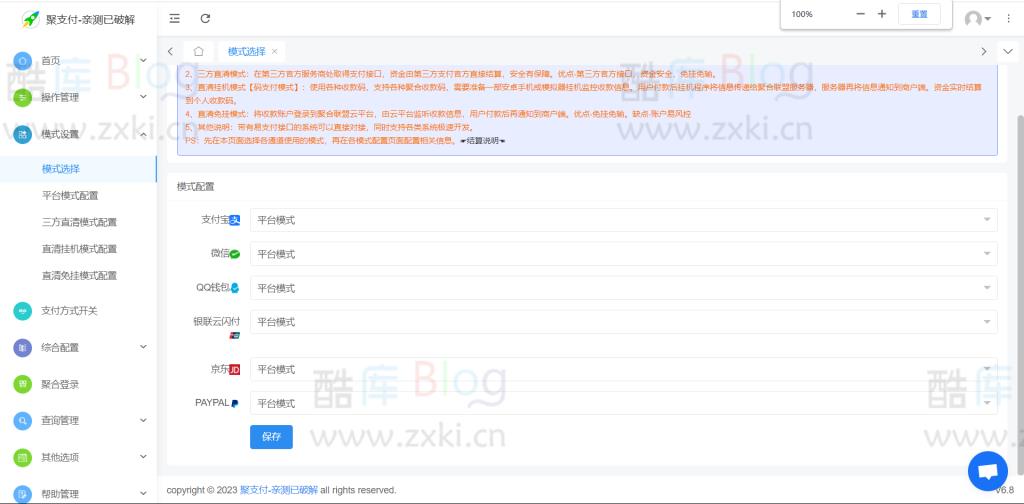Viewport: 1024px width, 504px height.
Task: Click the rocket logo icon
Action: (30, 19)
